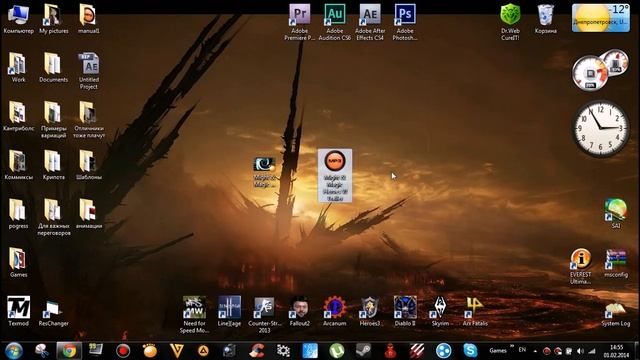Launch Adobe After Effects CS4 shortcut
Screen dimensions: 640x360
point(370,21)
